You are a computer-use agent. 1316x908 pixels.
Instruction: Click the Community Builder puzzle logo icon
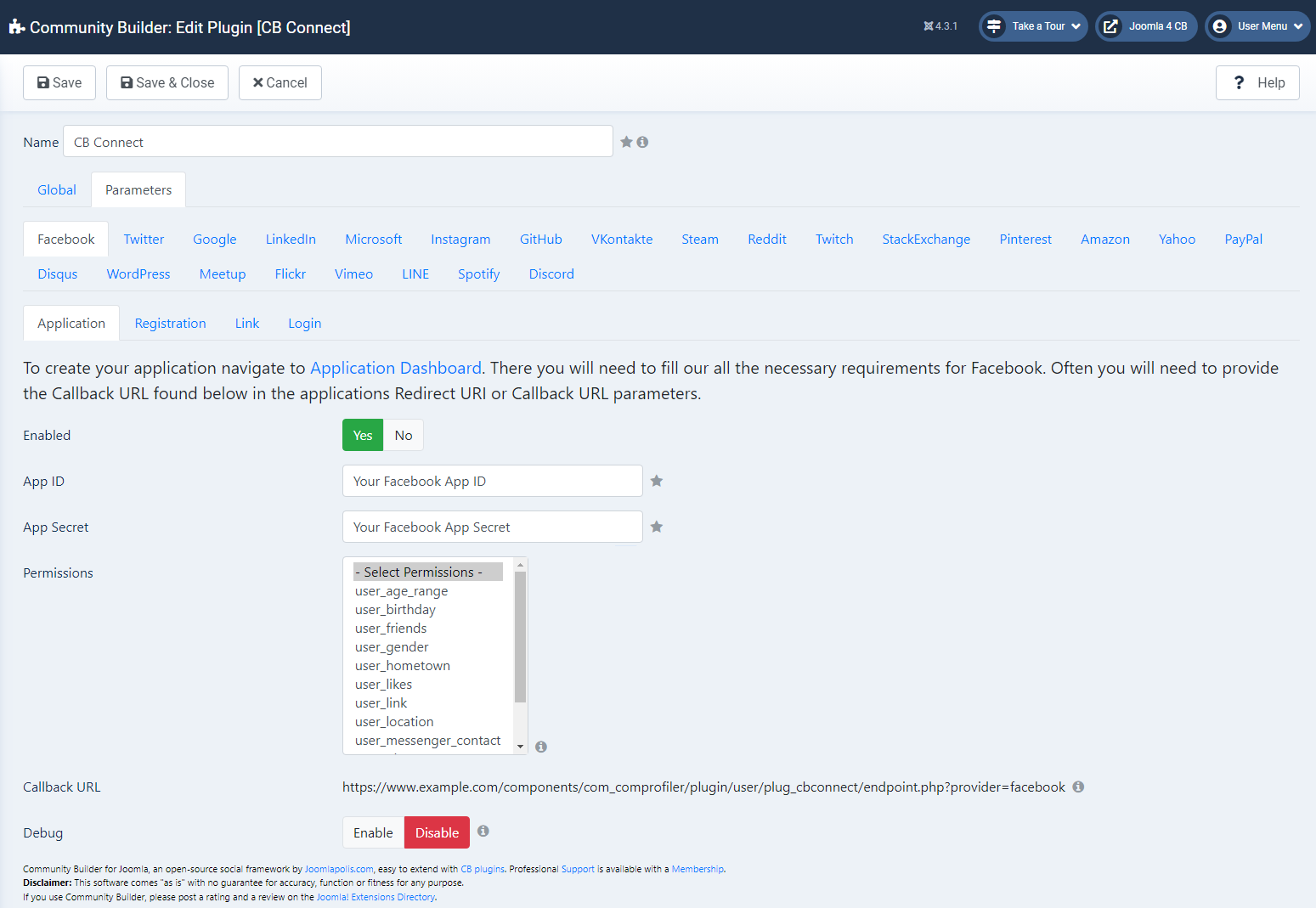(x=16, y=27)
